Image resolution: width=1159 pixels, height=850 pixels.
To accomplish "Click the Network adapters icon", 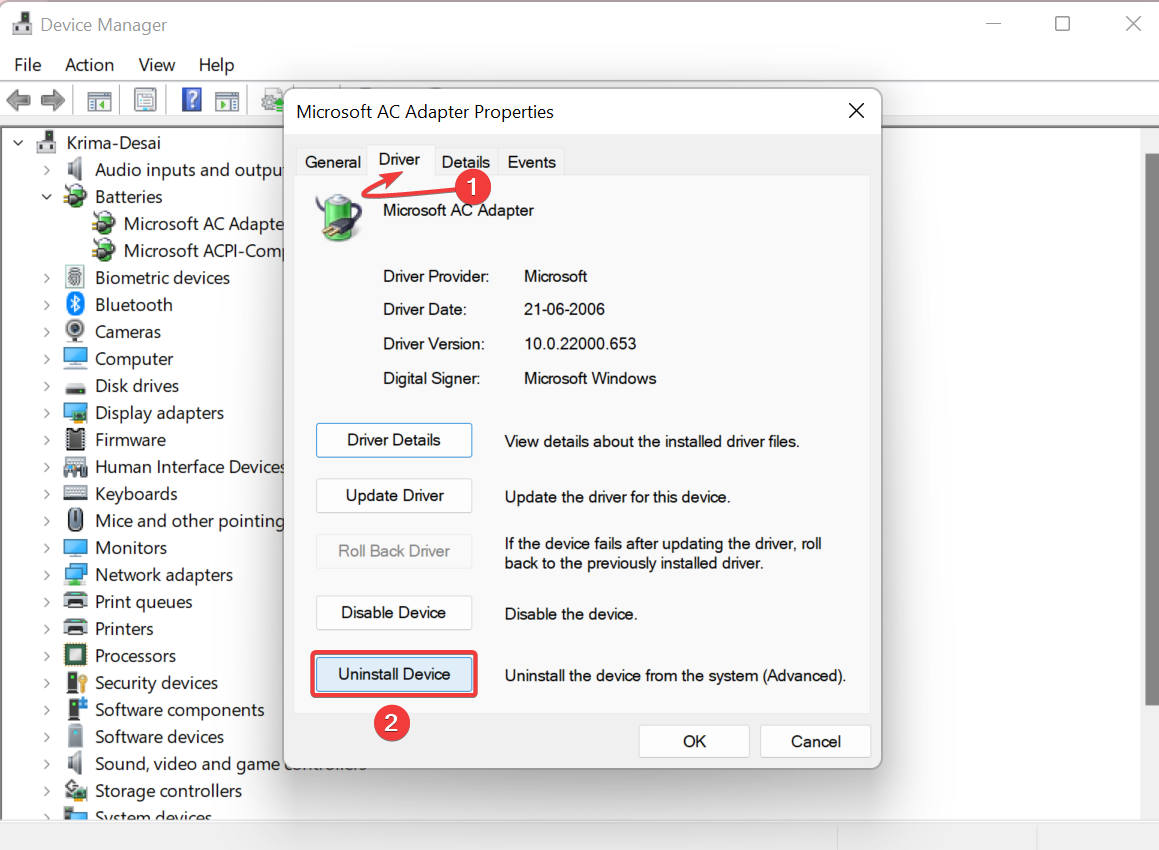I will click(75, 574).
